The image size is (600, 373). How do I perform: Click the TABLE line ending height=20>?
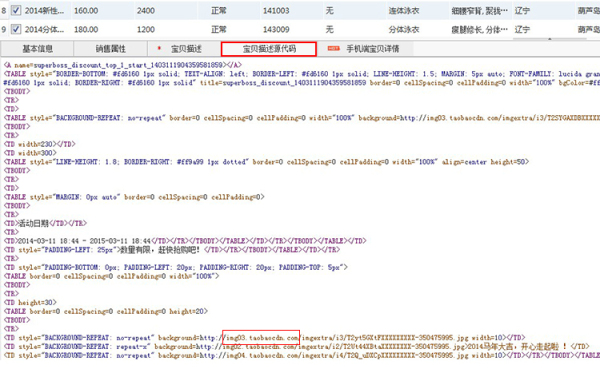[106, 311]
